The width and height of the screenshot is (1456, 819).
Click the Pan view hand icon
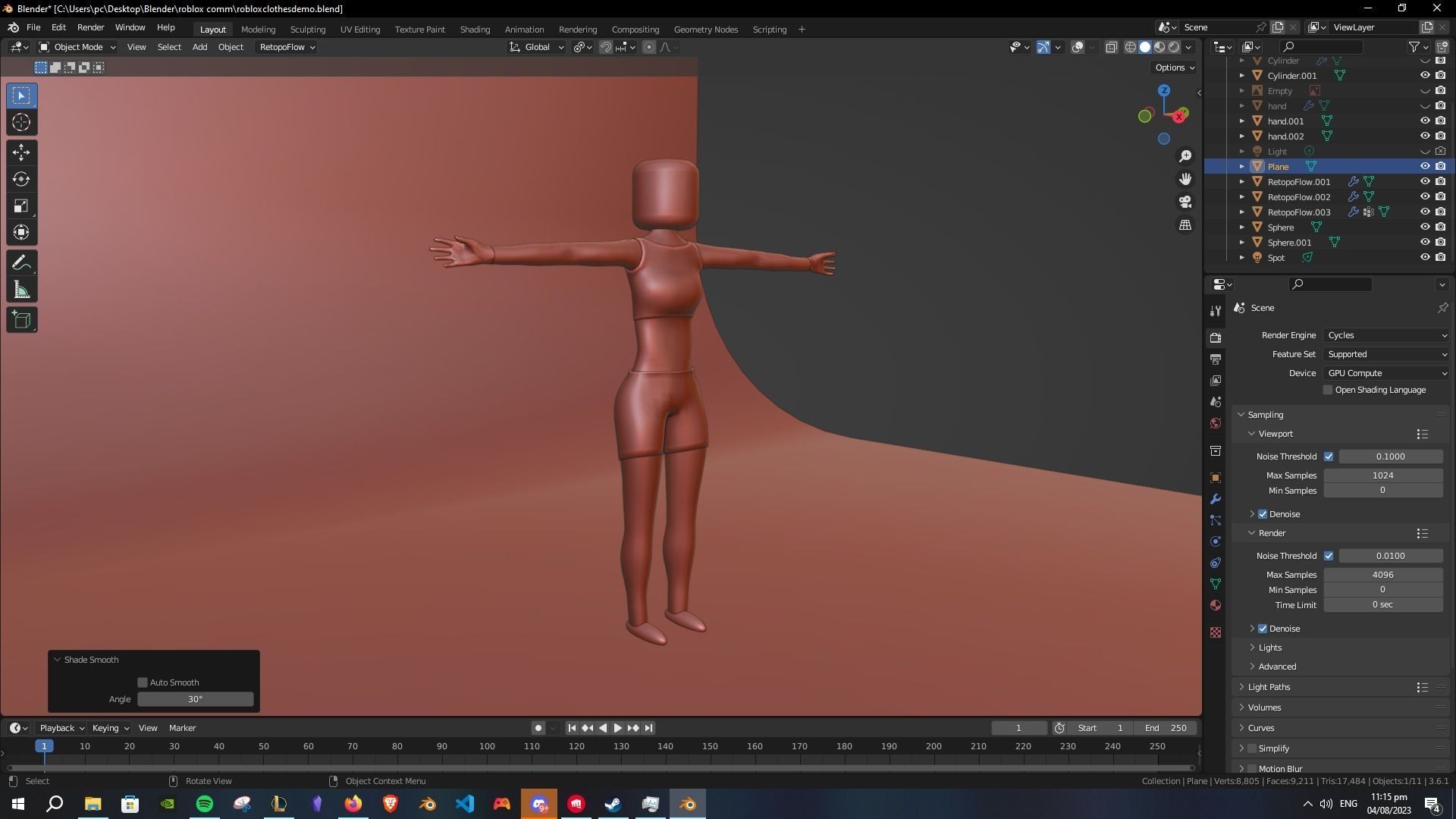[1185, 179]
